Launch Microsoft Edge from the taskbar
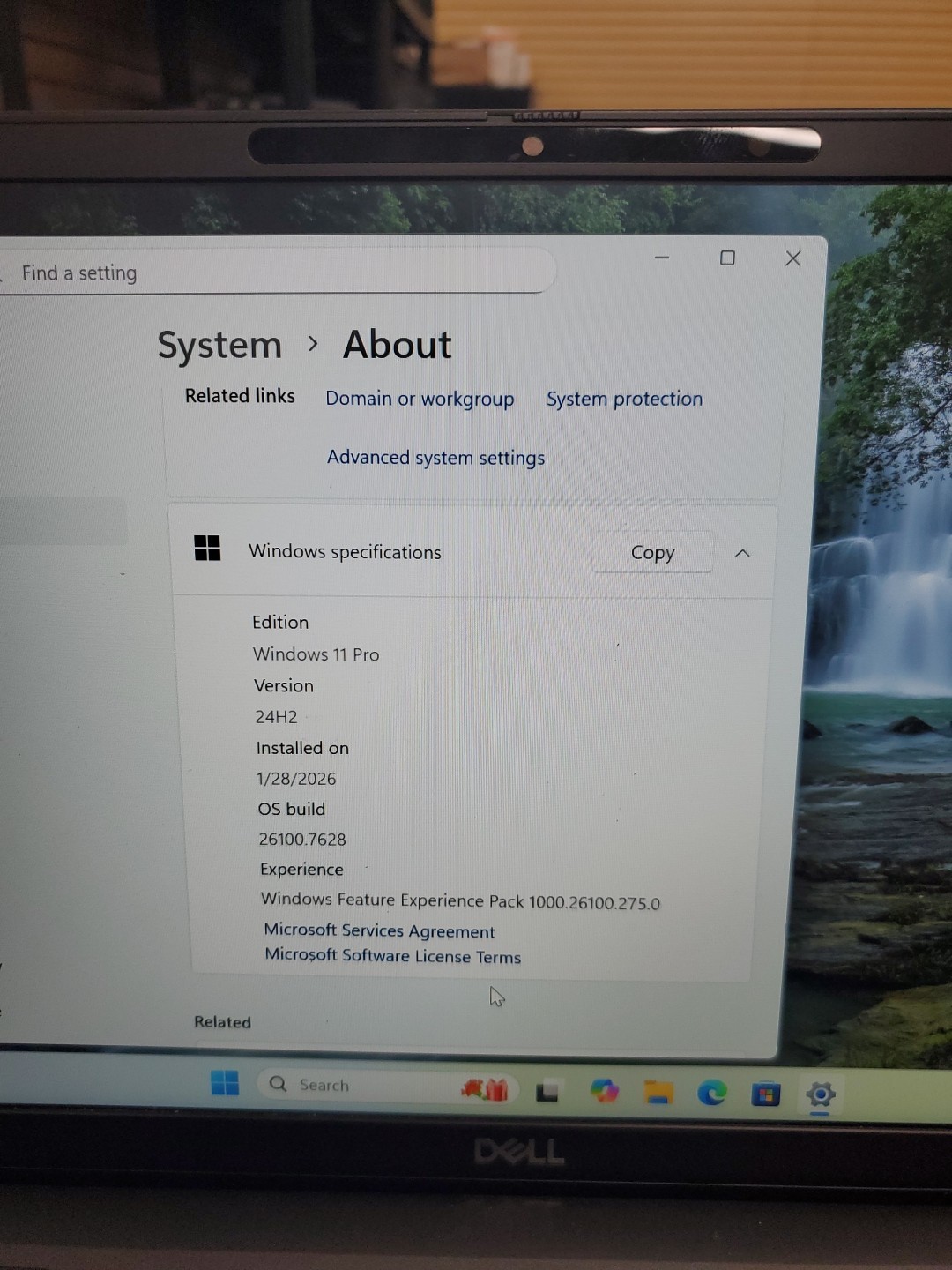Viewport: 952px width, 1270px height. tap(712, 1093)
